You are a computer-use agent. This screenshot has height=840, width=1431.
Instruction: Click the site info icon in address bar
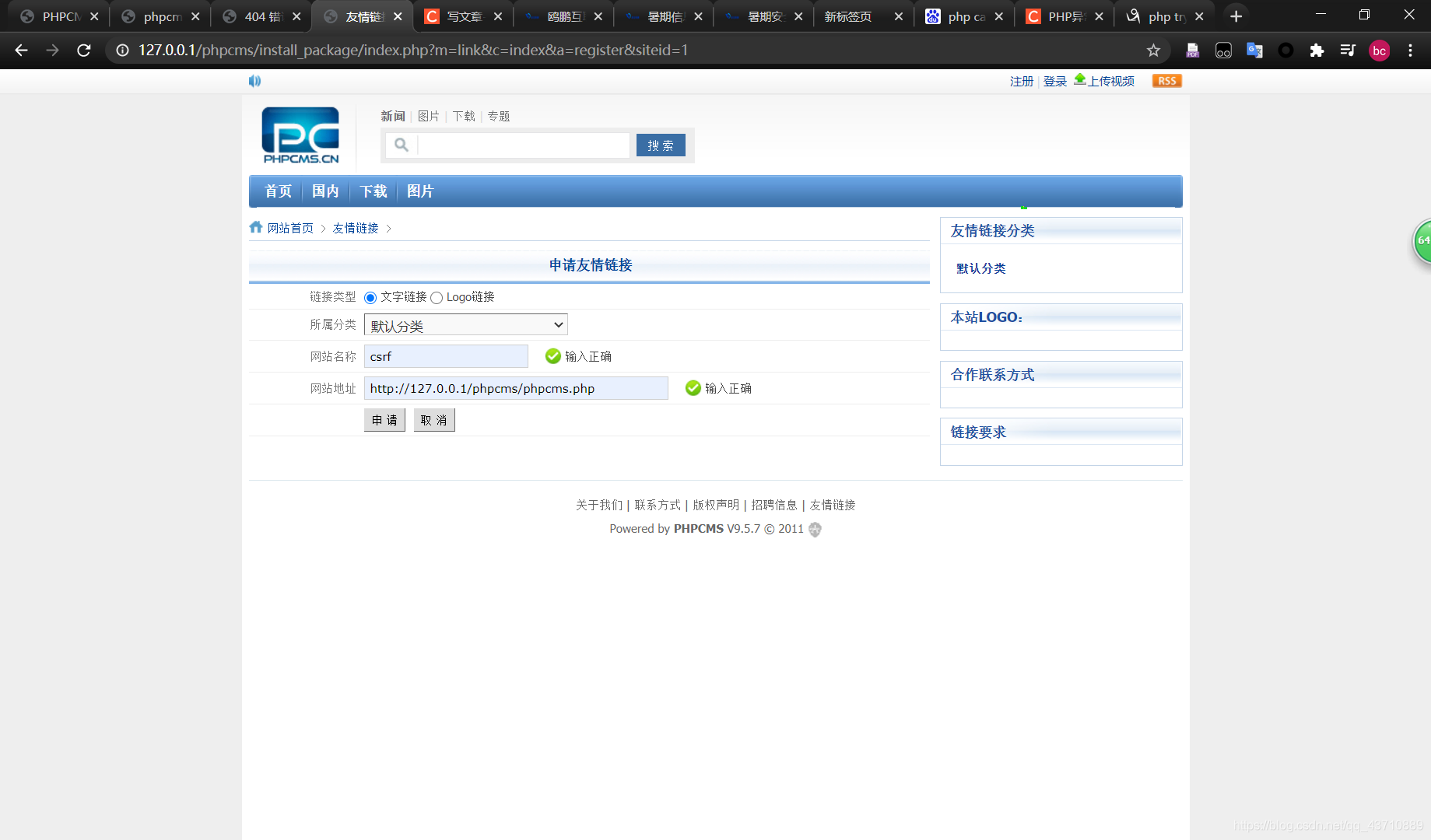click(122, 51)
